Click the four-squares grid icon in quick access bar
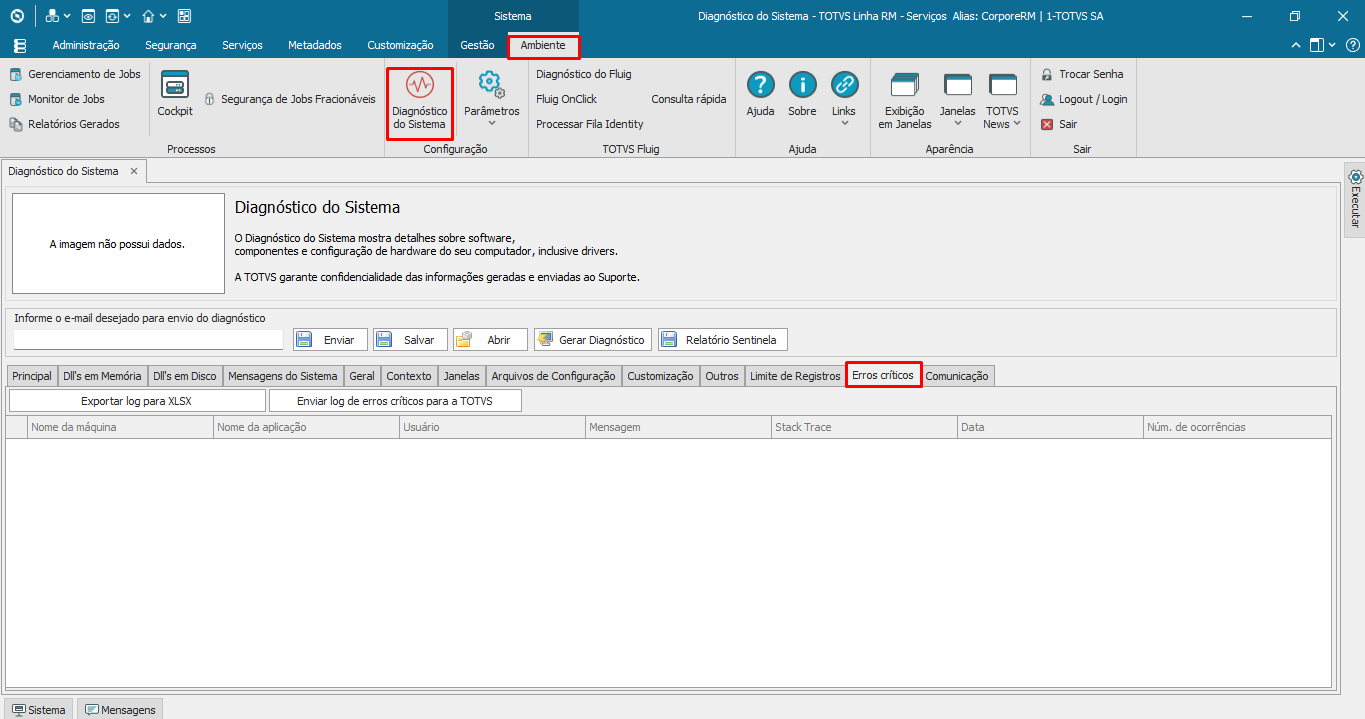The image size is (1365, 719). 184,16
